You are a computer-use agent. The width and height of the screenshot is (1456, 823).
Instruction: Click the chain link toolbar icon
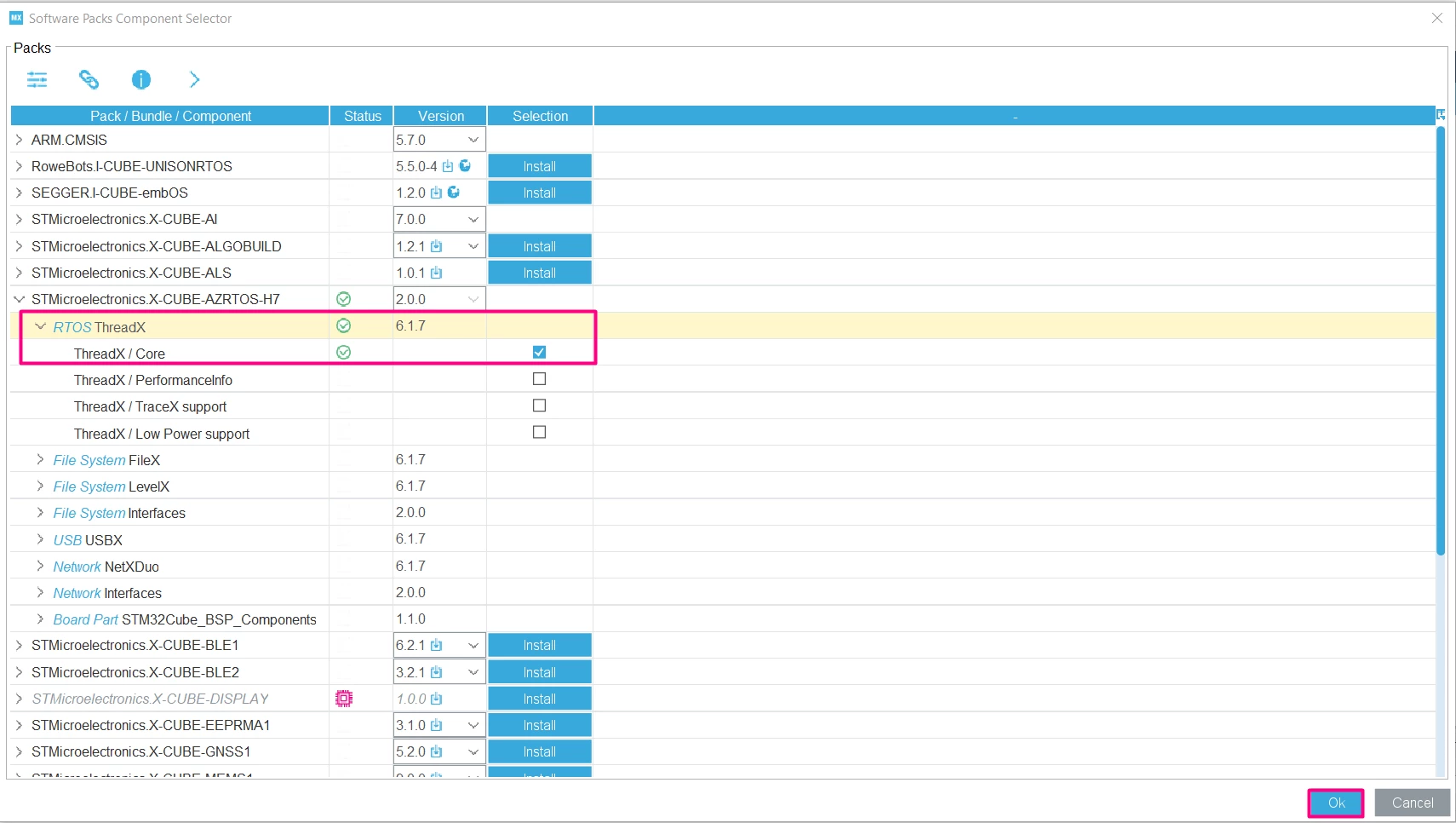pyautogui.click(x=89, y=80)
